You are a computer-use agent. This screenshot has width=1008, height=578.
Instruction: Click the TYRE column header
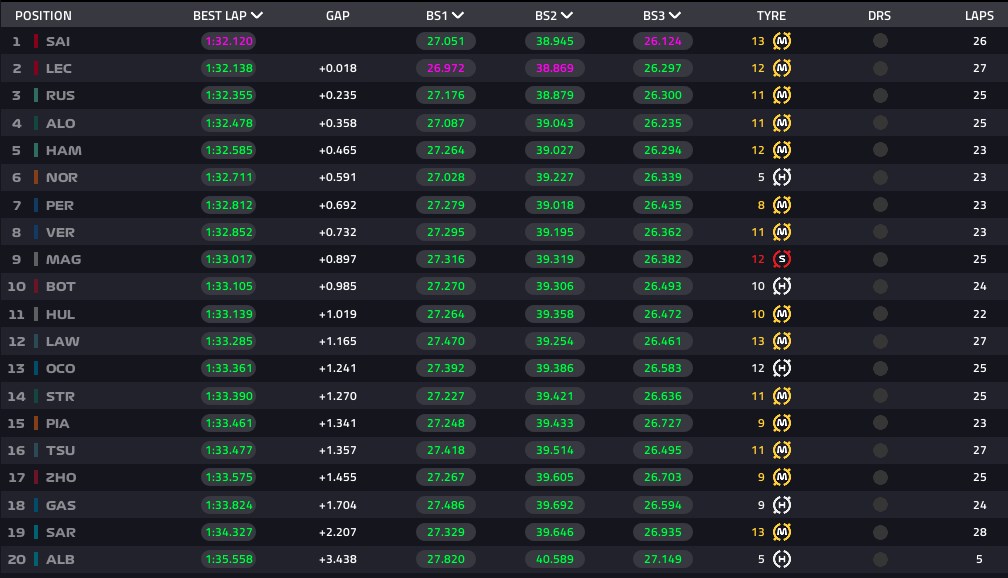tap(771, 15)
